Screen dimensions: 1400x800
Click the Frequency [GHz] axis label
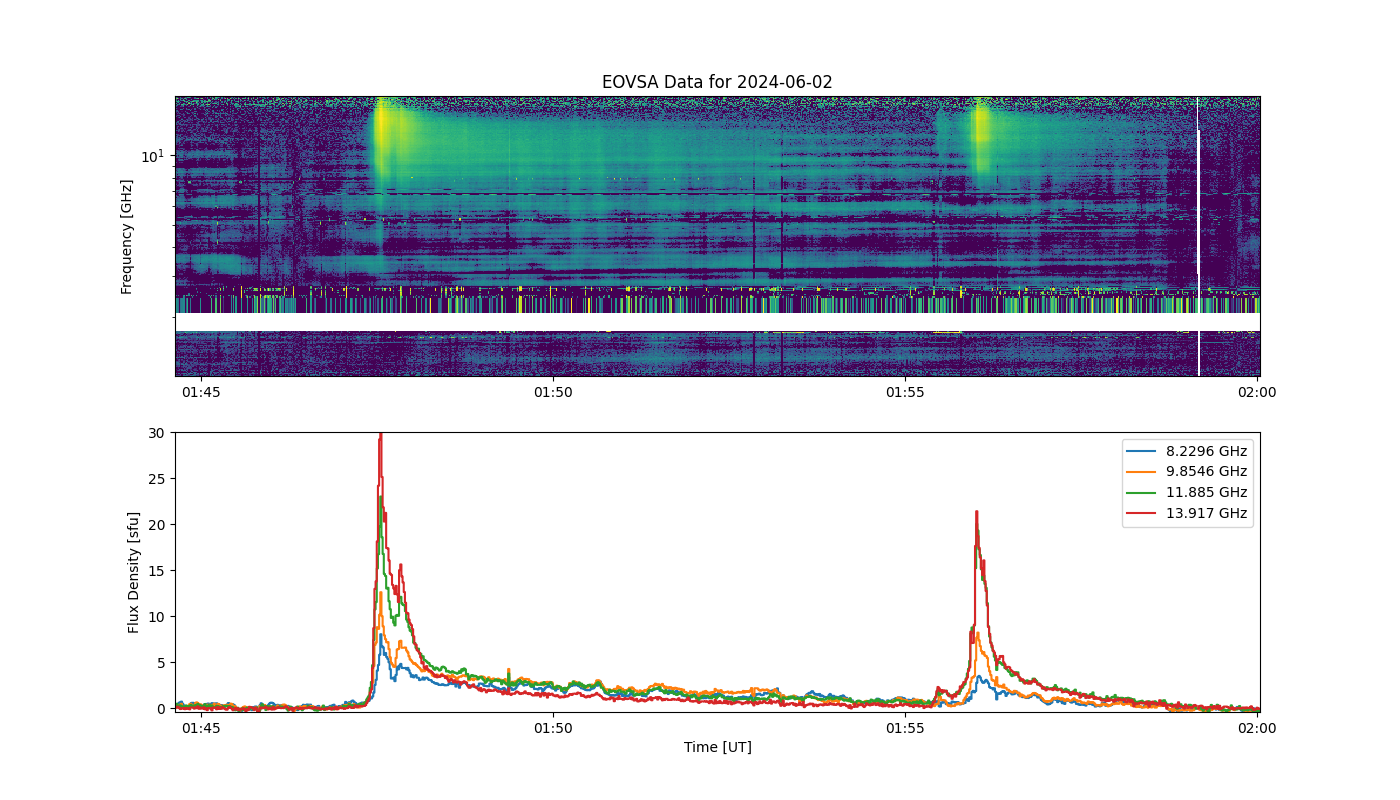pyautogui.click(x=127, y=236)
